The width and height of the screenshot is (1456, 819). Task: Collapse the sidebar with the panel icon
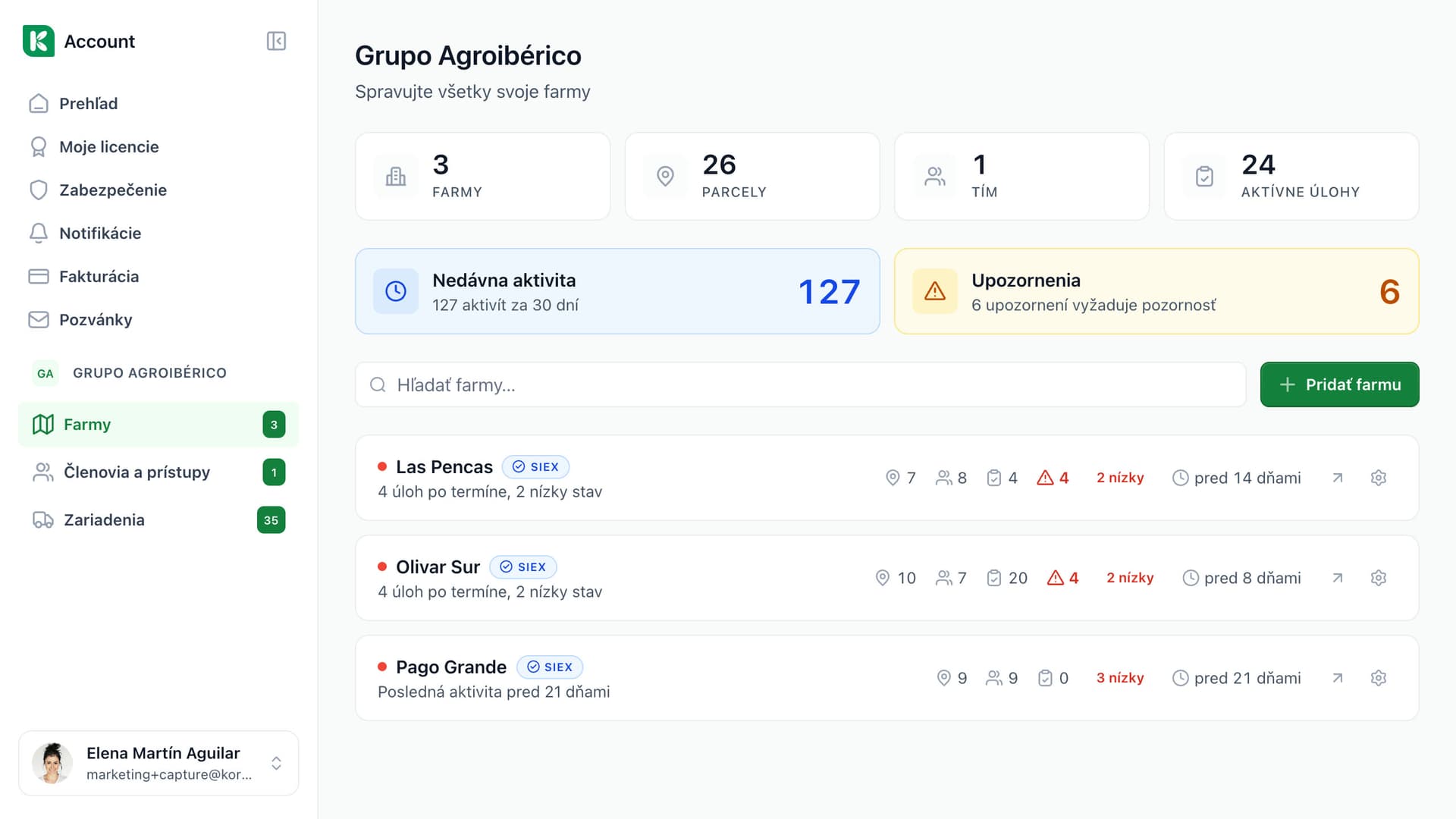276,41
